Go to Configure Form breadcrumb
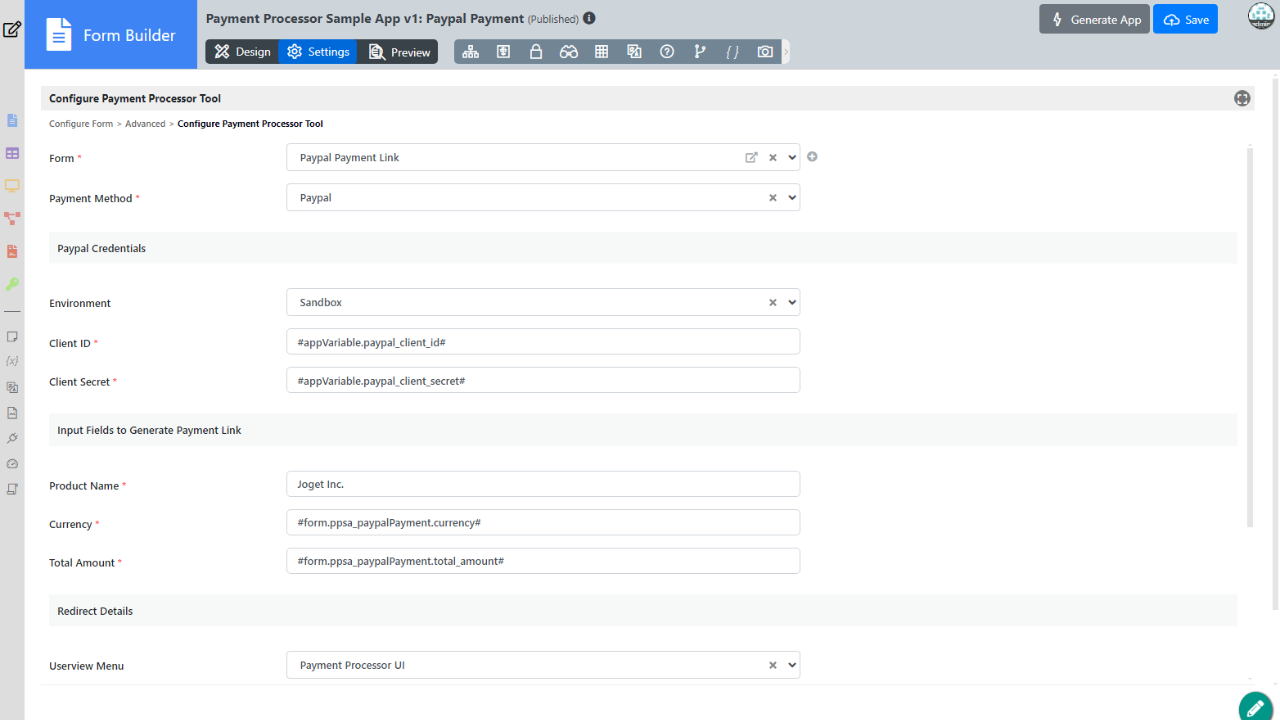Image resolution: width=1280 pixels, height=720 pixels. [81, 124]
